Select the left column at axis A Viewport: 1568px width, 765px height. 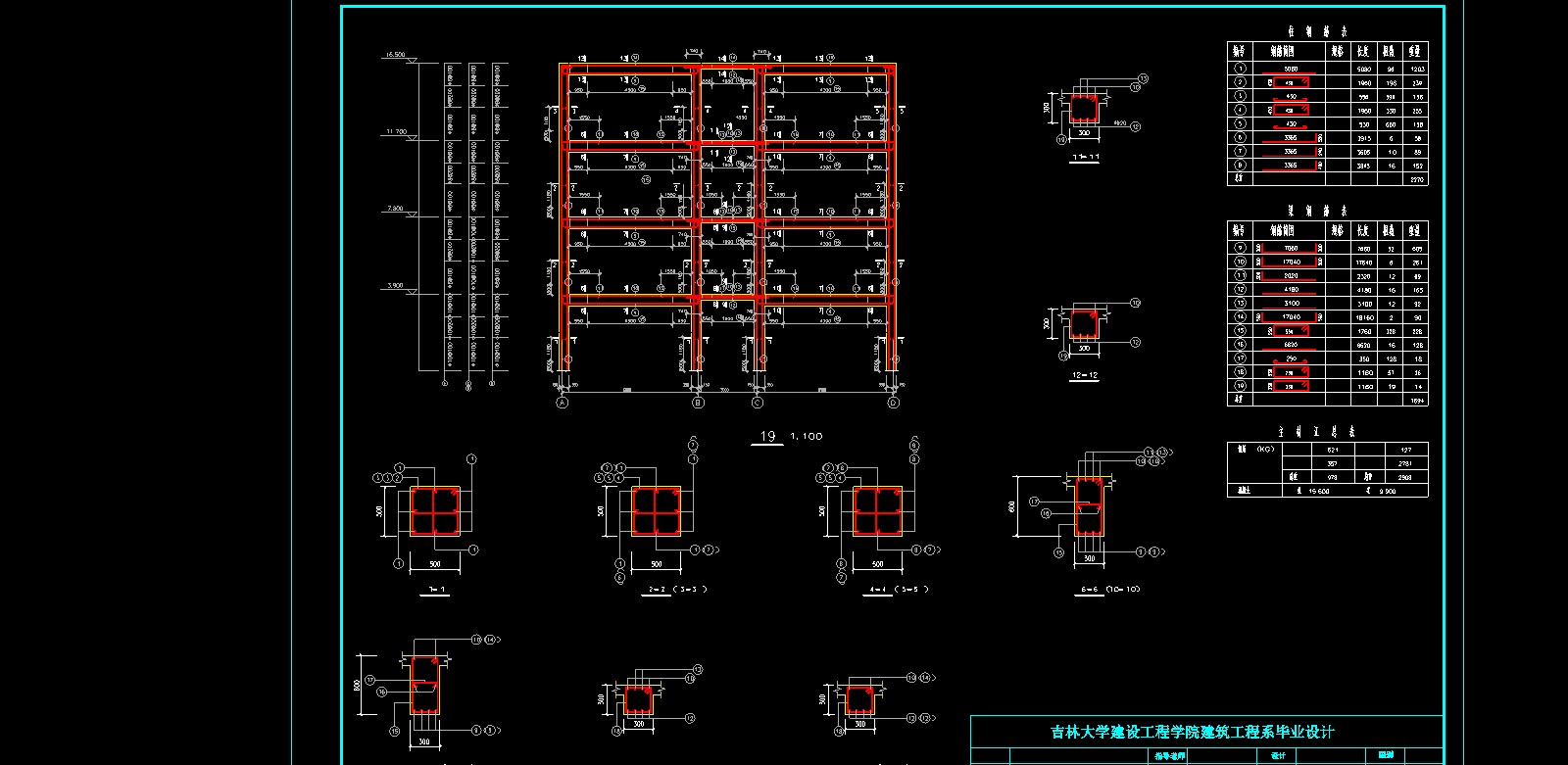565,217
